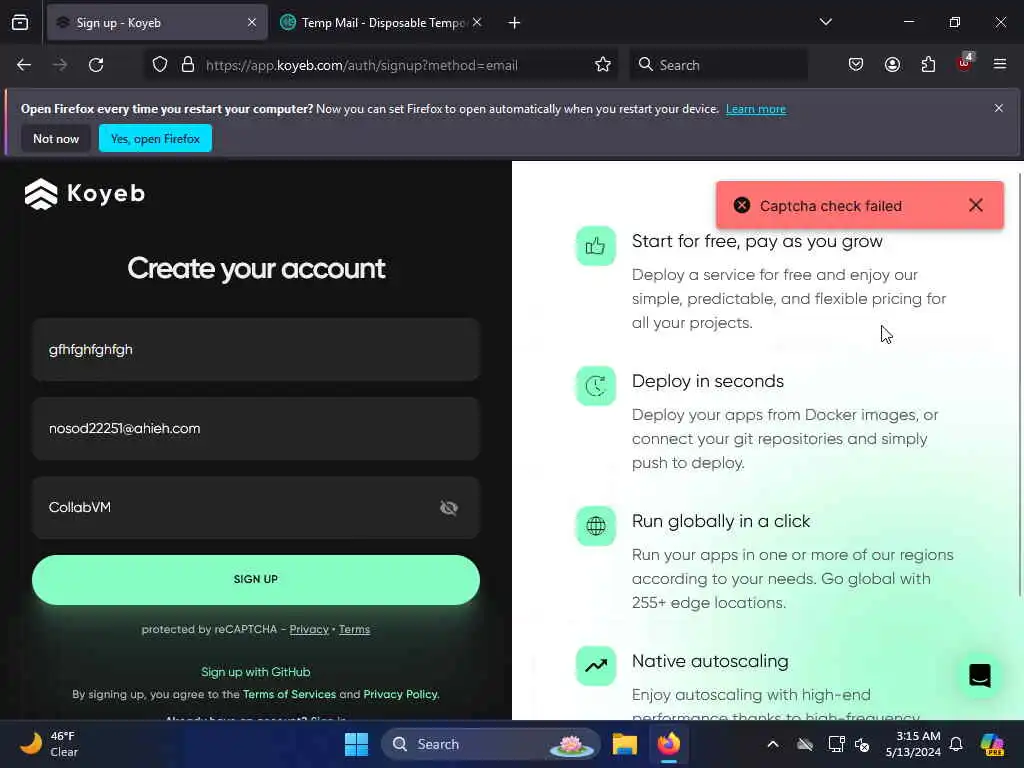
Task: Click the muted volume tray icon
Action: [x=862, y=744]
